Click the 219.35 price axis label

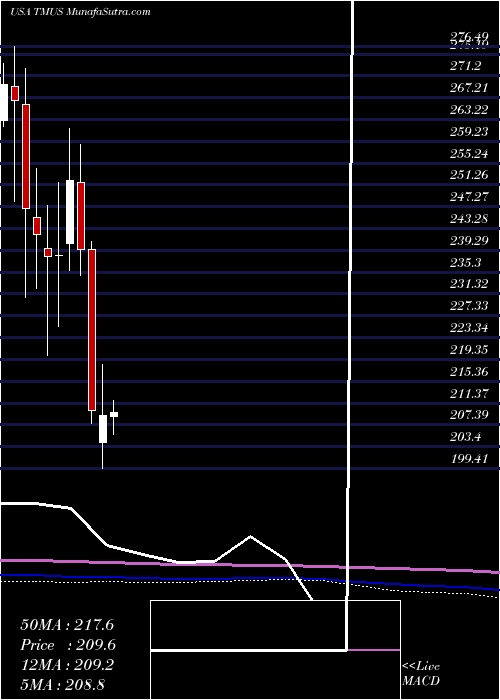click(468, 350)
